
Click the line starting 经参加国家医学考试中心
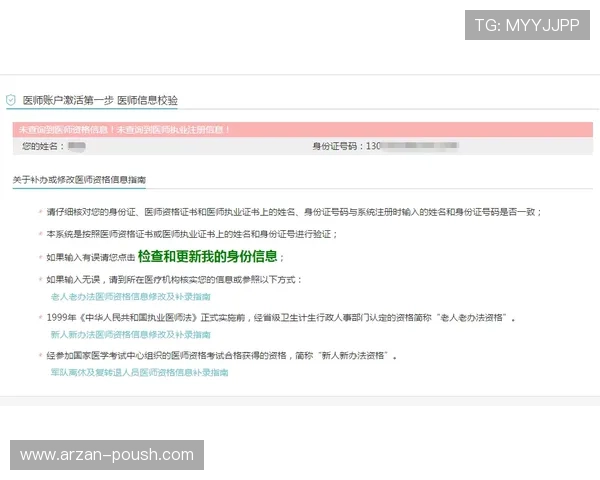[x=222, y=356]
